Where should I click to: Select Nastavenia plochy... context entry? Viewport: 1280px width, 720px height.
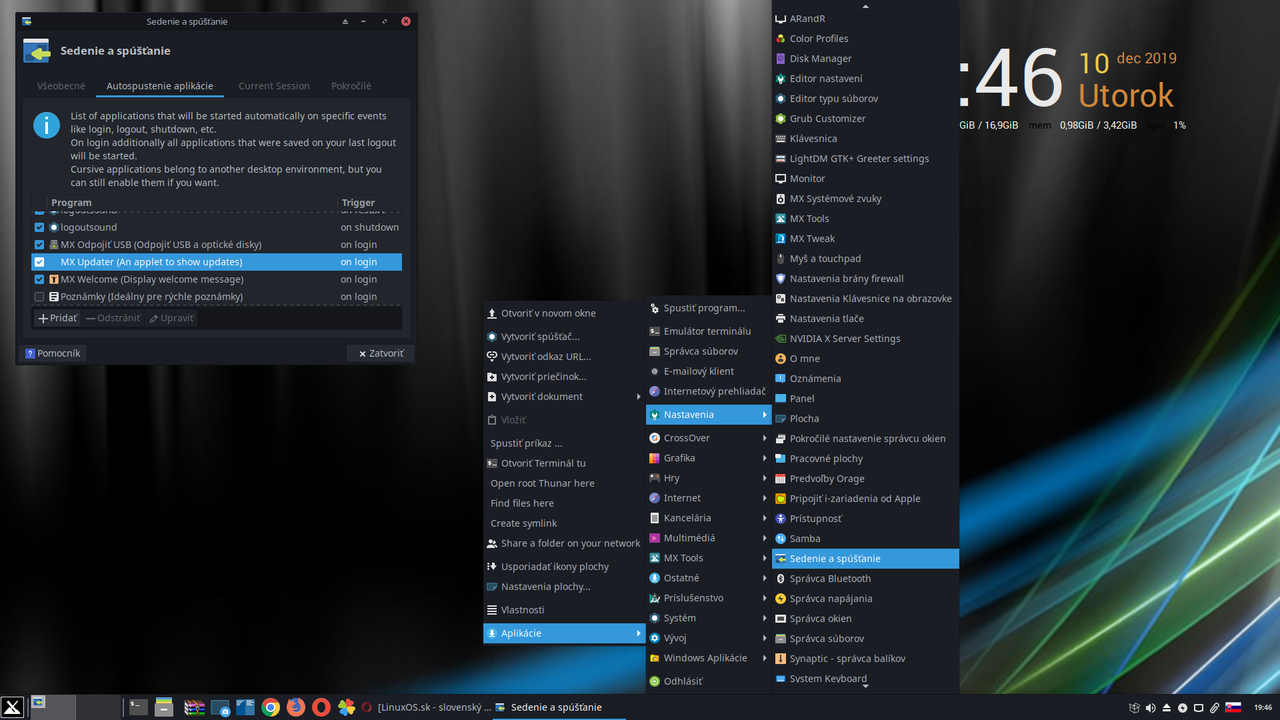tap(564, 587)
